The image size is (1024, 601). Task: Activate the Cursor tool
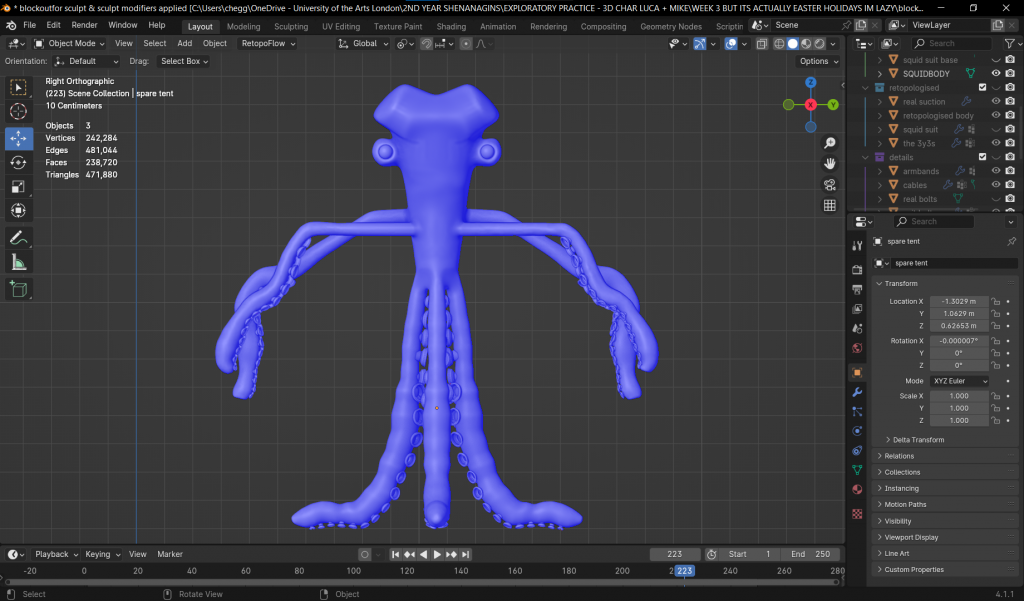[x=19, y=111]
